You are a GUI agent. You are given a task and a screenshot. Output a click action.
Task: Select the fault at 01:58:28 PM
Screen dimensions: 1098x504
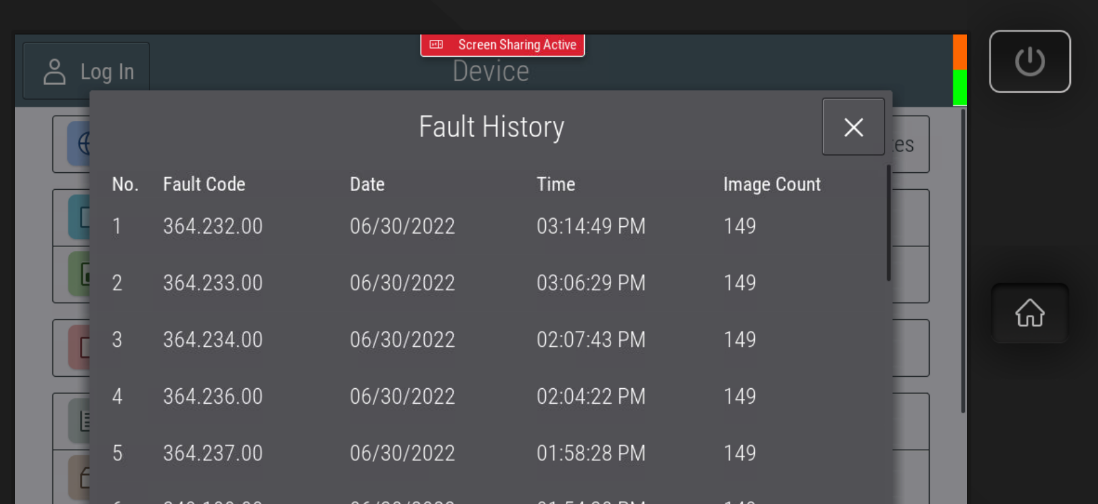click(590, 453)
